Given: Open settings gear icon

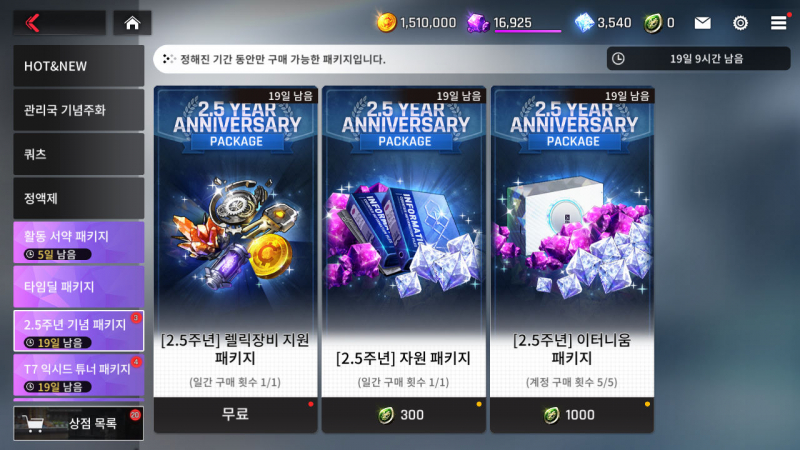Looking at the screenshot, I should tap(740, 23).
